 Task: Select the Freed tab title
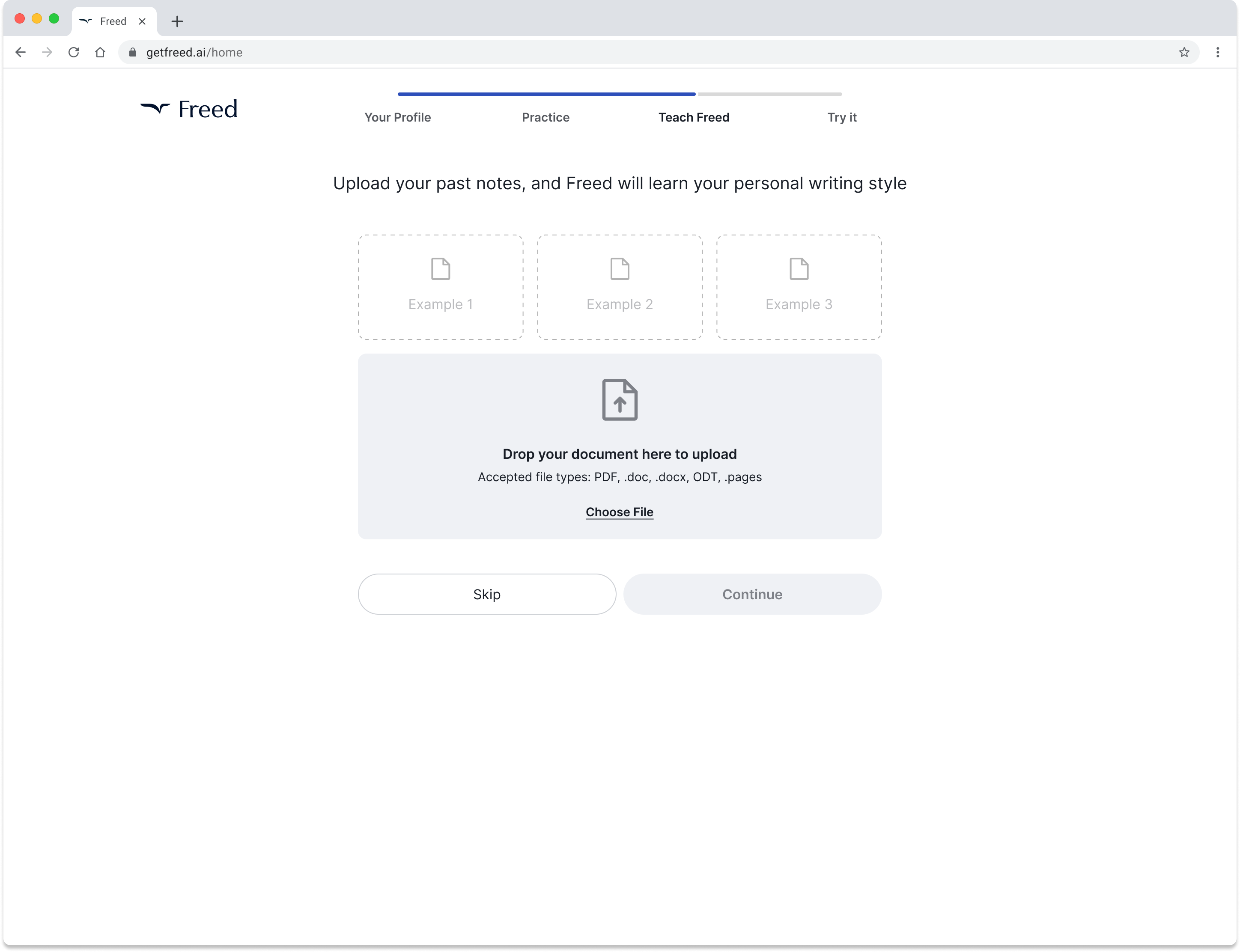pos(113,21)
